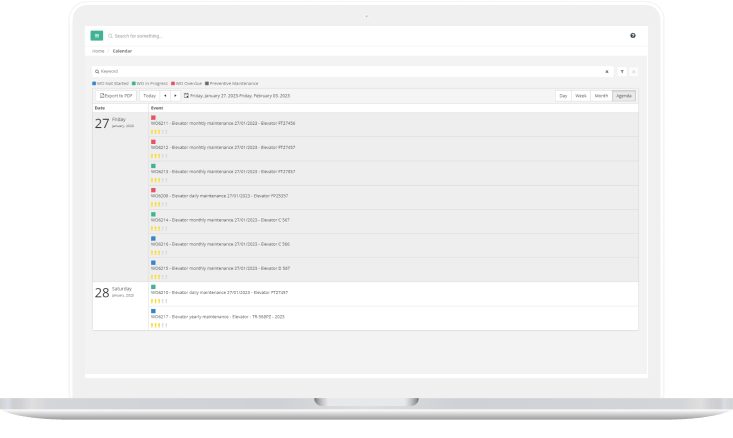Switch to Week view

point(580,96)
